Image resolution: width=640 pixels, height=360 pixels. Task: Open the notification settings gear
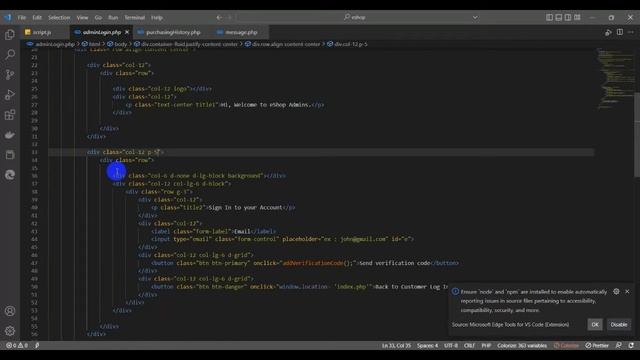[x=616, y=291]
